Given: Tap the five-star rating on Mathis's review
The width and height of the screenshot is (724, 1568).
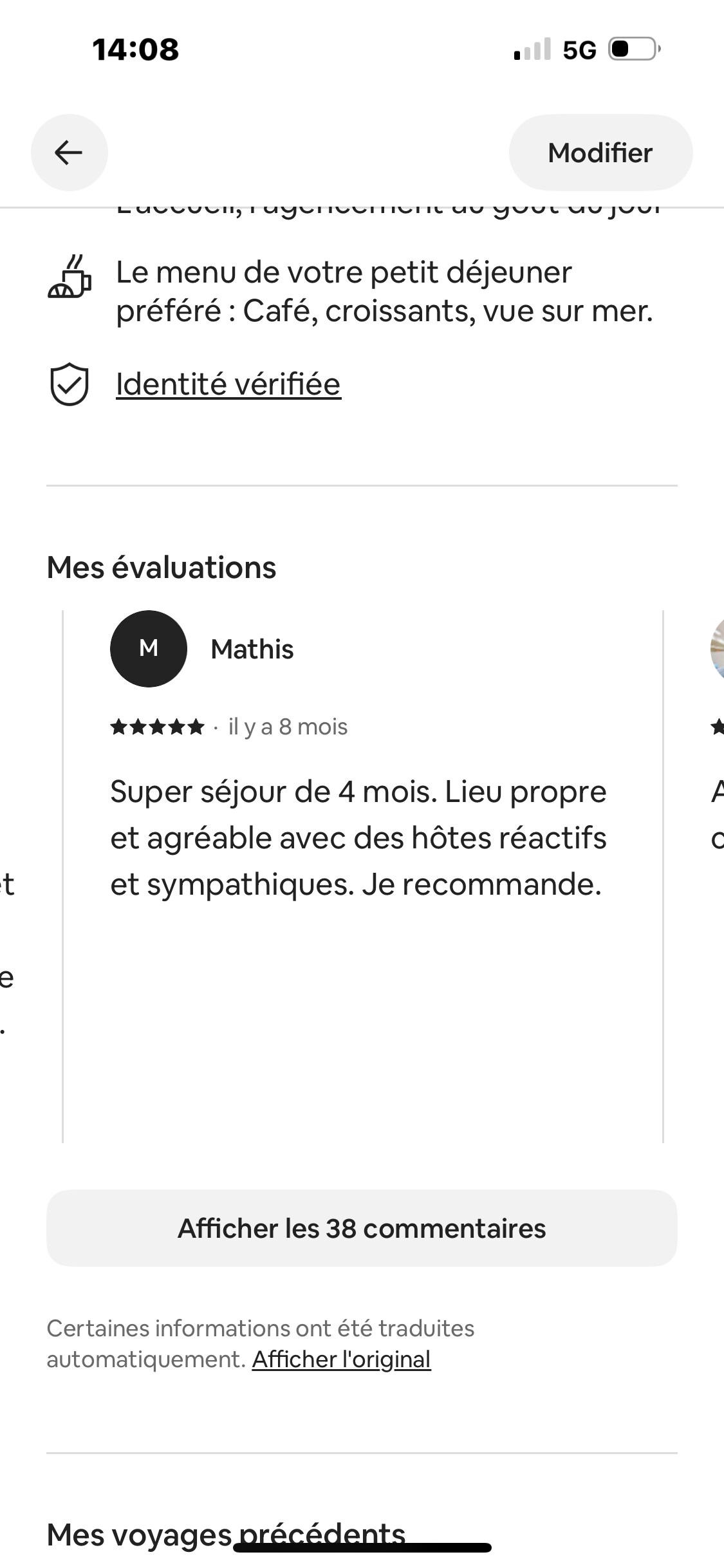Looking at the screenshot, I should click(157, 727).
